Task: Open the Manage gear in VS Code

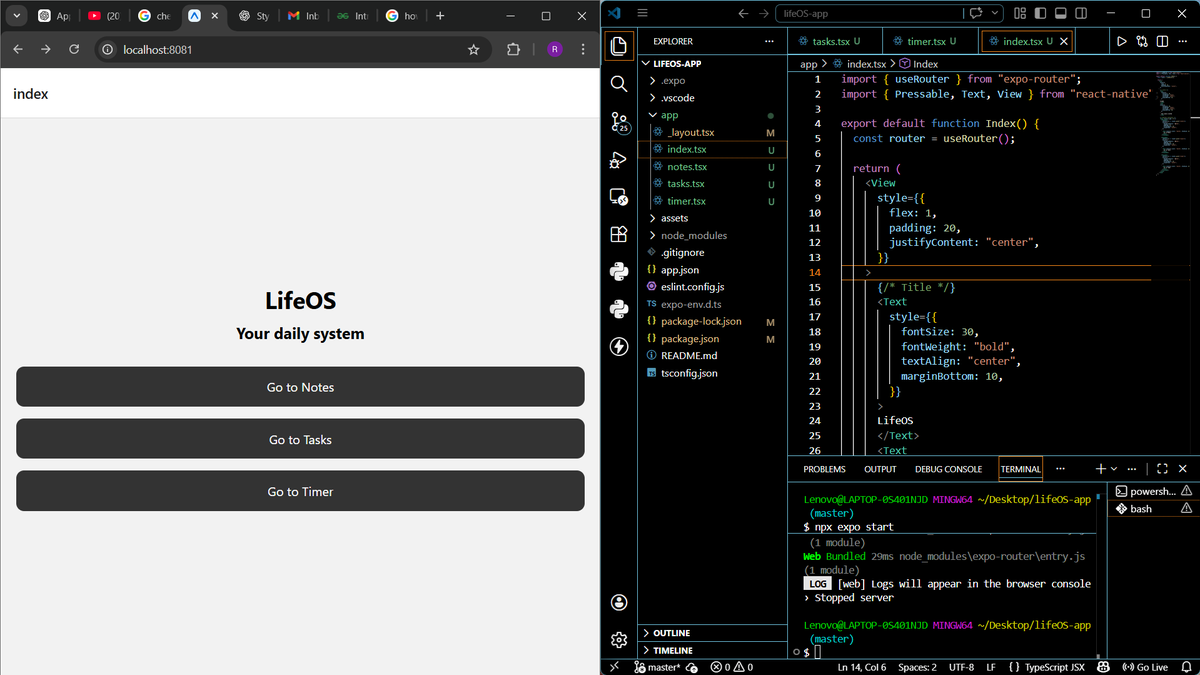Action: (619, 639)
